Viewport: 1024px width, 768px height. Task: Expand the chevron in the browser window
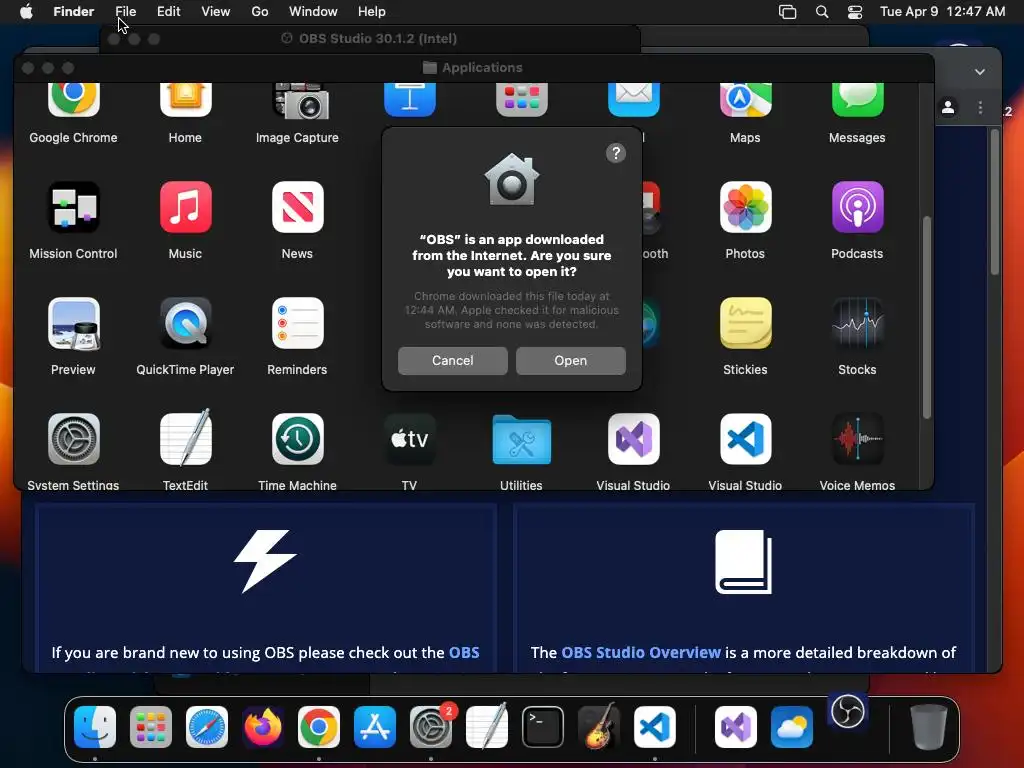[980, 72]
